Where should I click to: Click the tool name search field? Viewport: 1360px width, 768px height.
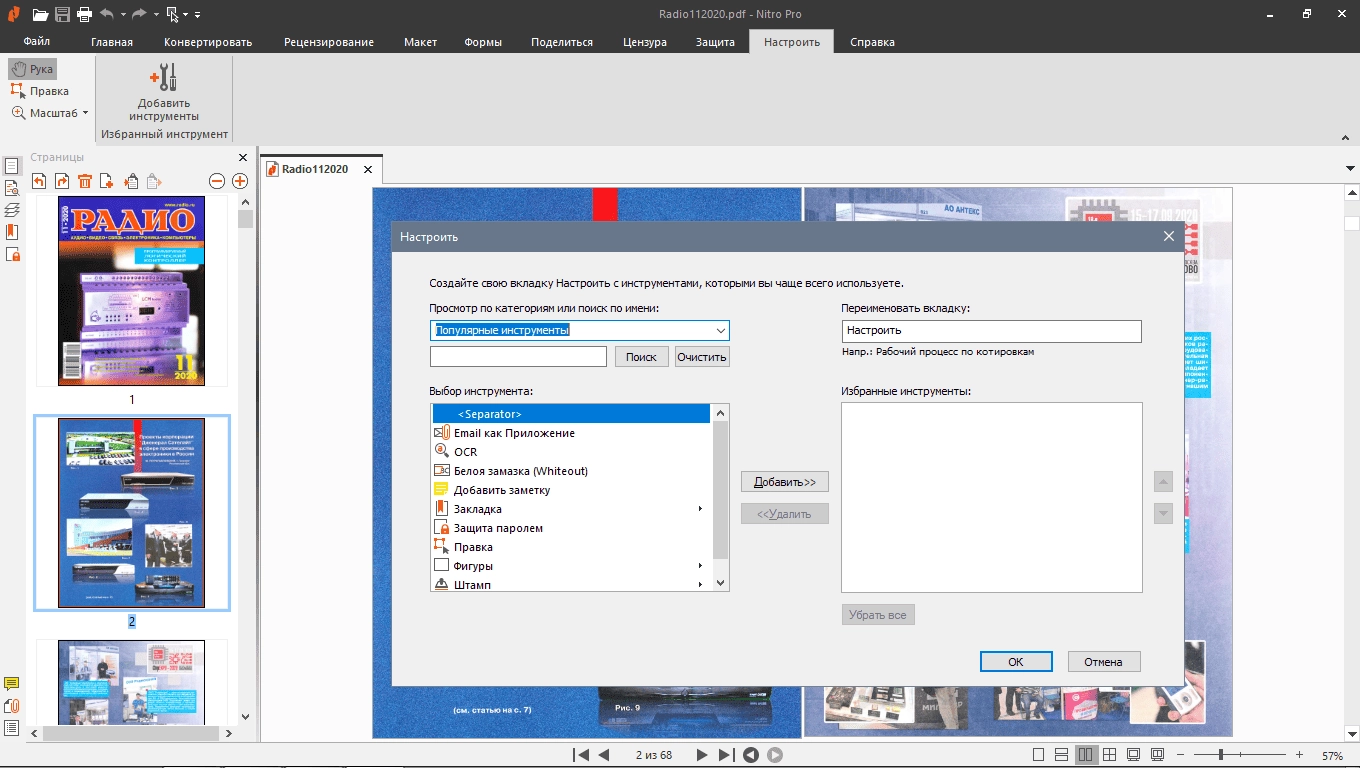point(518,357)
